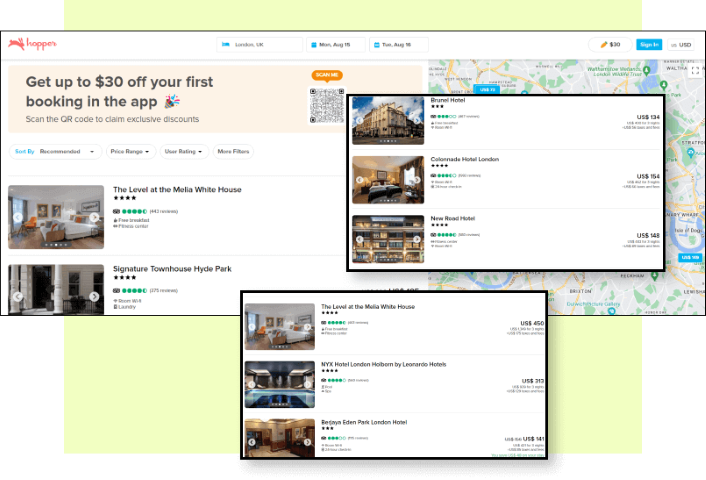Screen dimensions: 706x480
Task: Click the $30 carrot credit button
Action: pyautogui.click(x=610, y=45)
